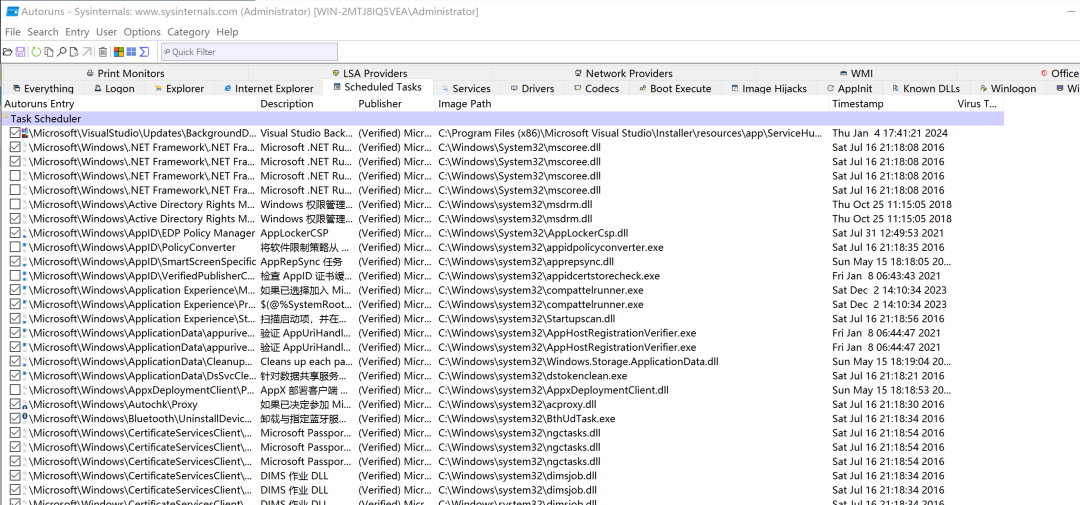Switch to the Everything tab
Image resolution: width=1080 pixels, height=505 pixels.
(43, 88)
